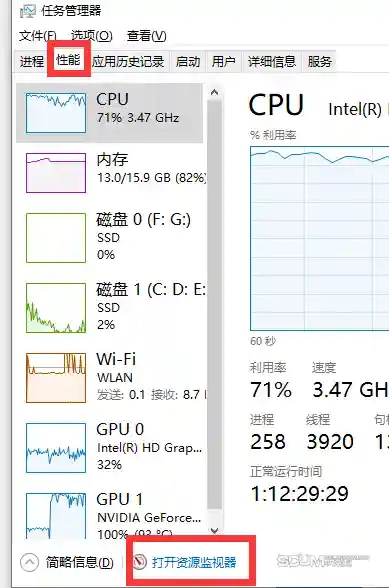Open 磁盘 0 (F: G:) performance view

[x=111, y=238]
